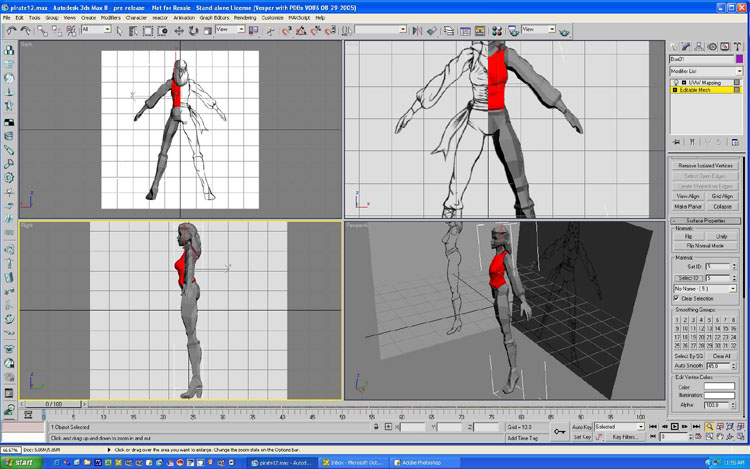The width and height of the screenshot is (750, 469).
Task: Open the Utilities panel hammer tab
Action: (x=738, y=46)
